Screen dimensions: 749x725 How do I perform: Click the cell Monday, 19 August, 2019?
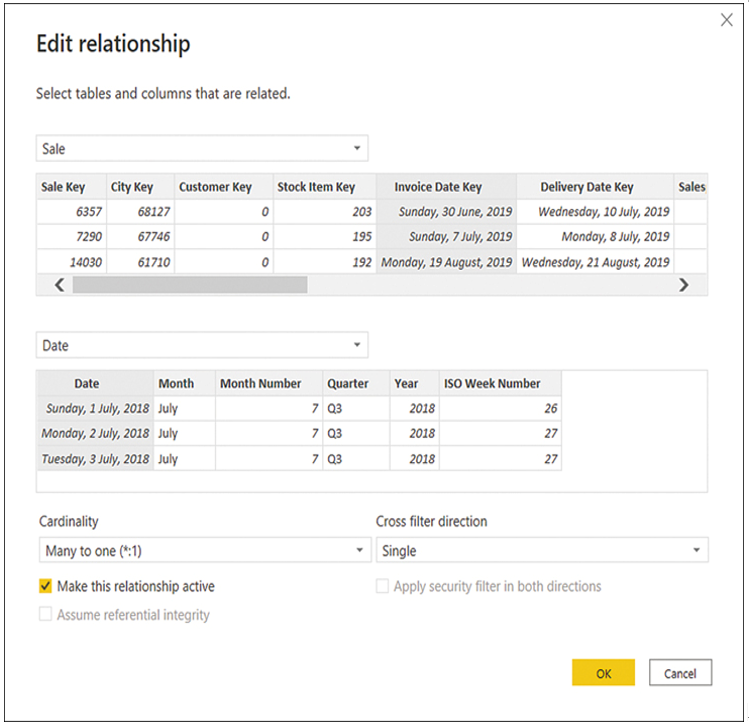pos(446,262)
